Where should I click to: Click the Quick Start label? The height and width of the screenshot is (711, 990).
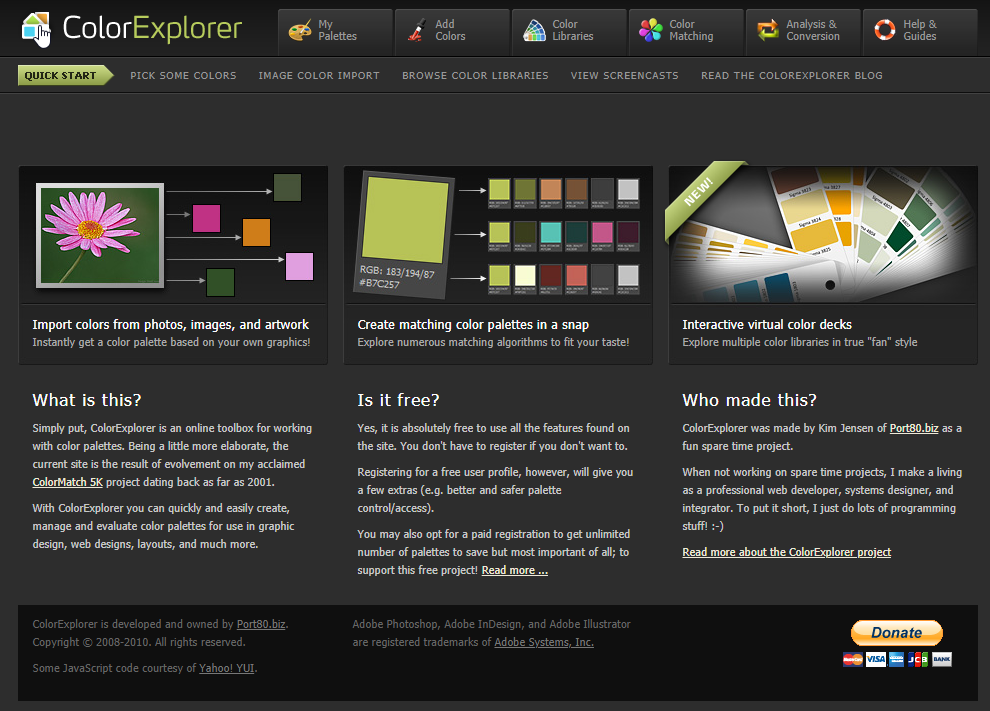pos(65,75)
